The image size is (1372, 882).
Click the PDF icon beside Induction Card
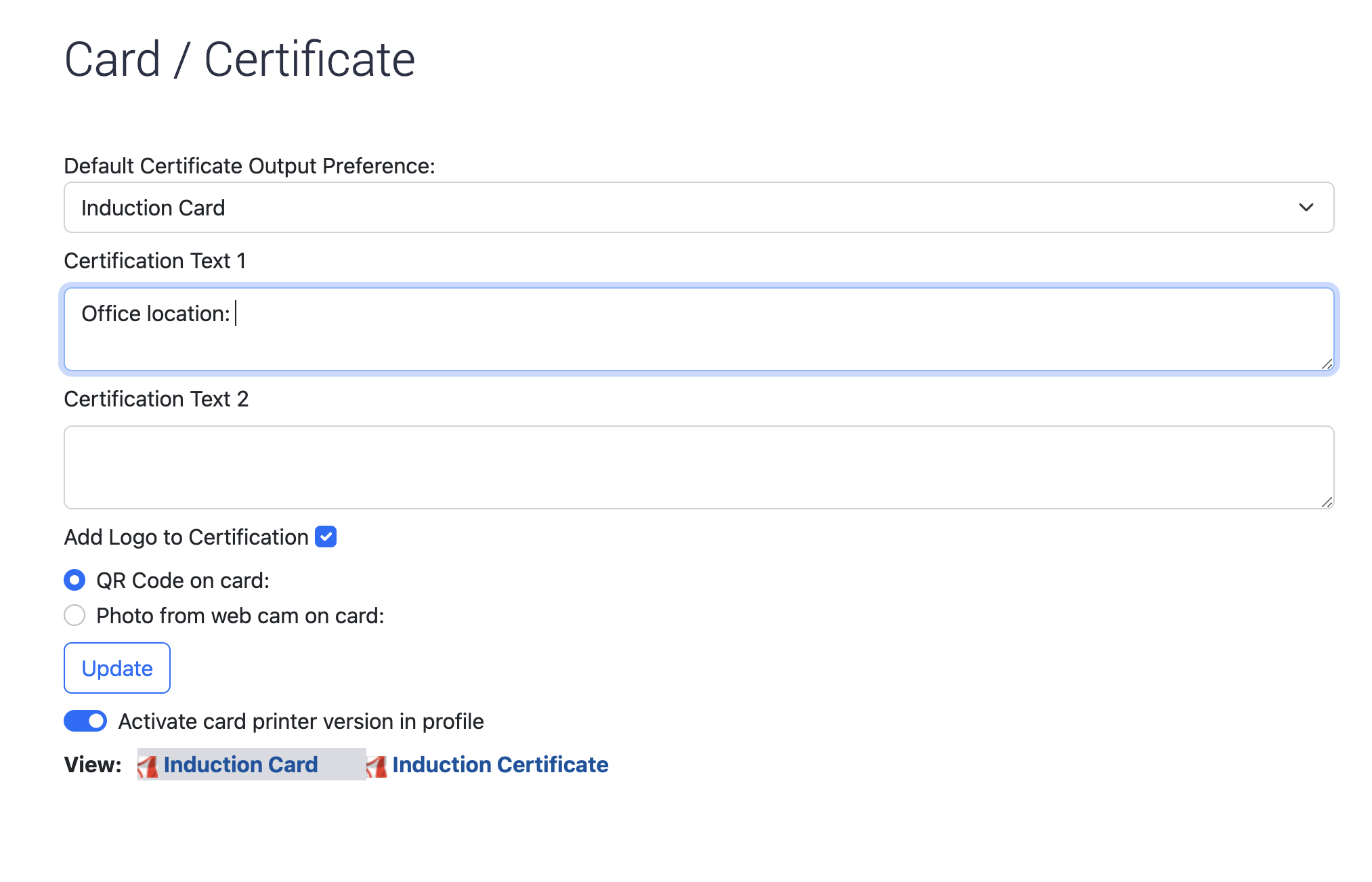coord(148,765)
